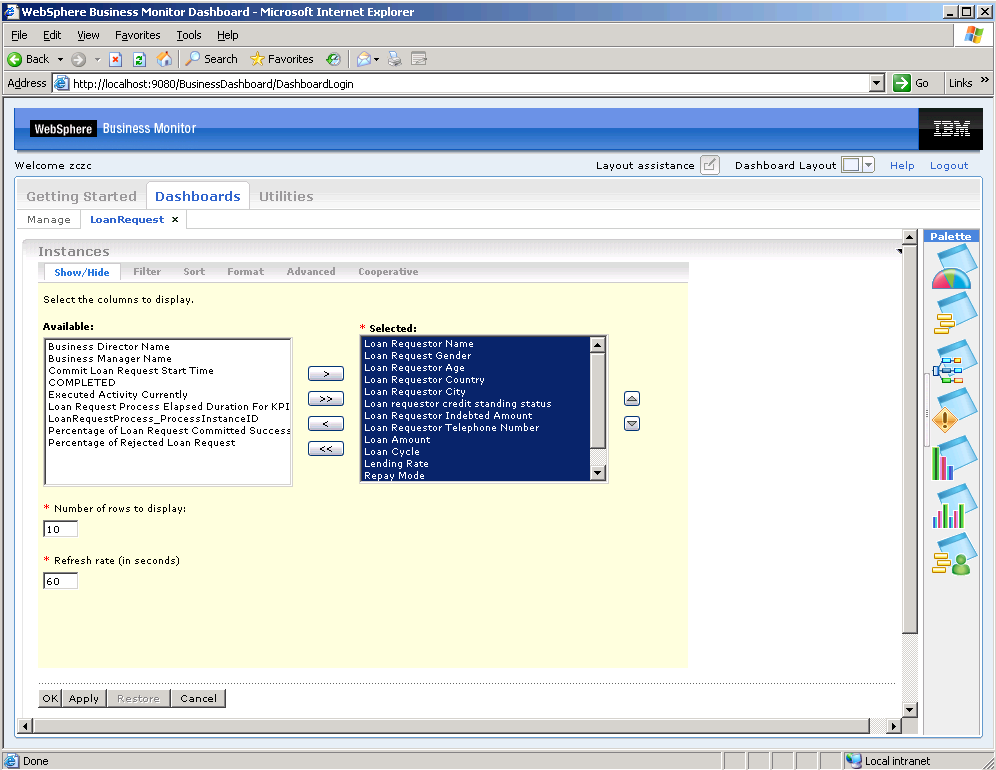The width and height of the screenshot is (996, 770).
Task: Switch to the Filter tab
Action: point(147,271)
